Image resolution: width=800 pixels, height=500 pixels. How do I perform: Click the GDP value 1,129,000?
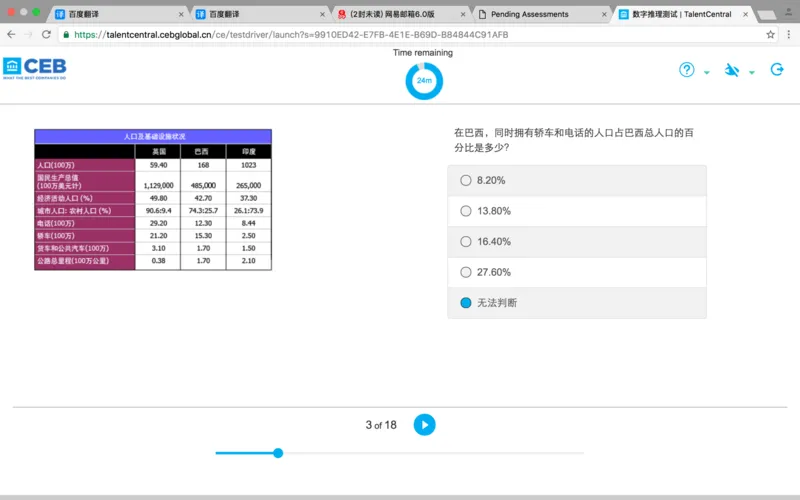[x=159, y=185]
